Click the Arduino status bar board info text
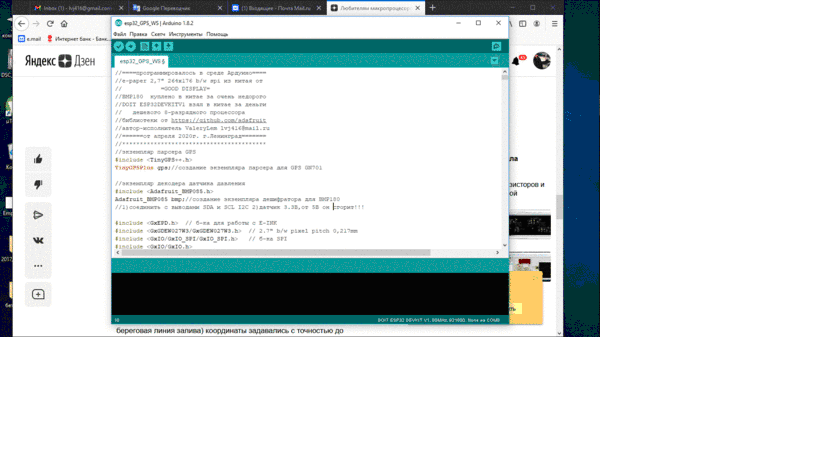 [438, 320]
